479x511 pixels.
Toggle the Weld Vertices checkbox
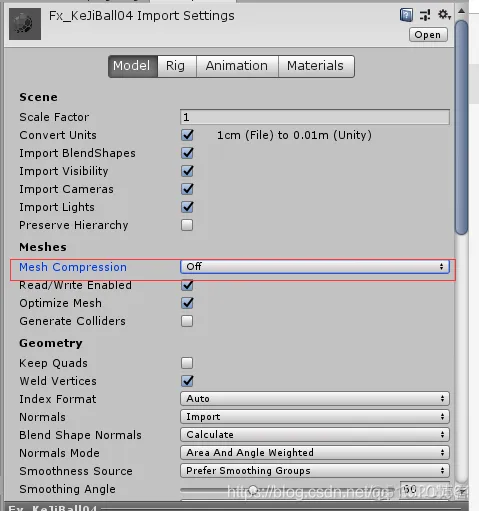pos(187,381)
